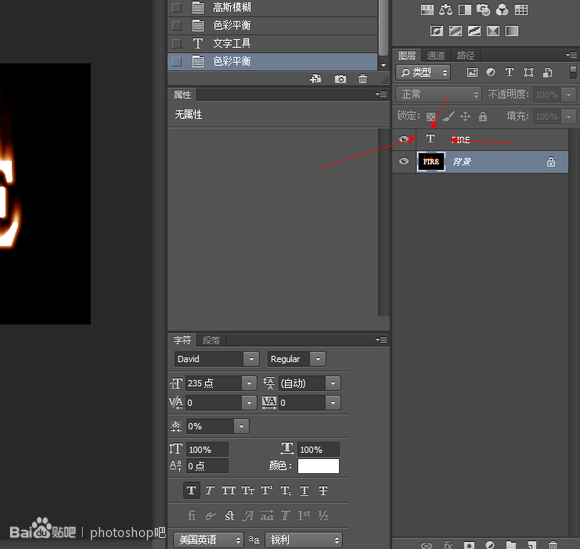The image size is (580, 549).
Task: Open the white text 颜色 color swatch
Action: (x=318, y=466)
